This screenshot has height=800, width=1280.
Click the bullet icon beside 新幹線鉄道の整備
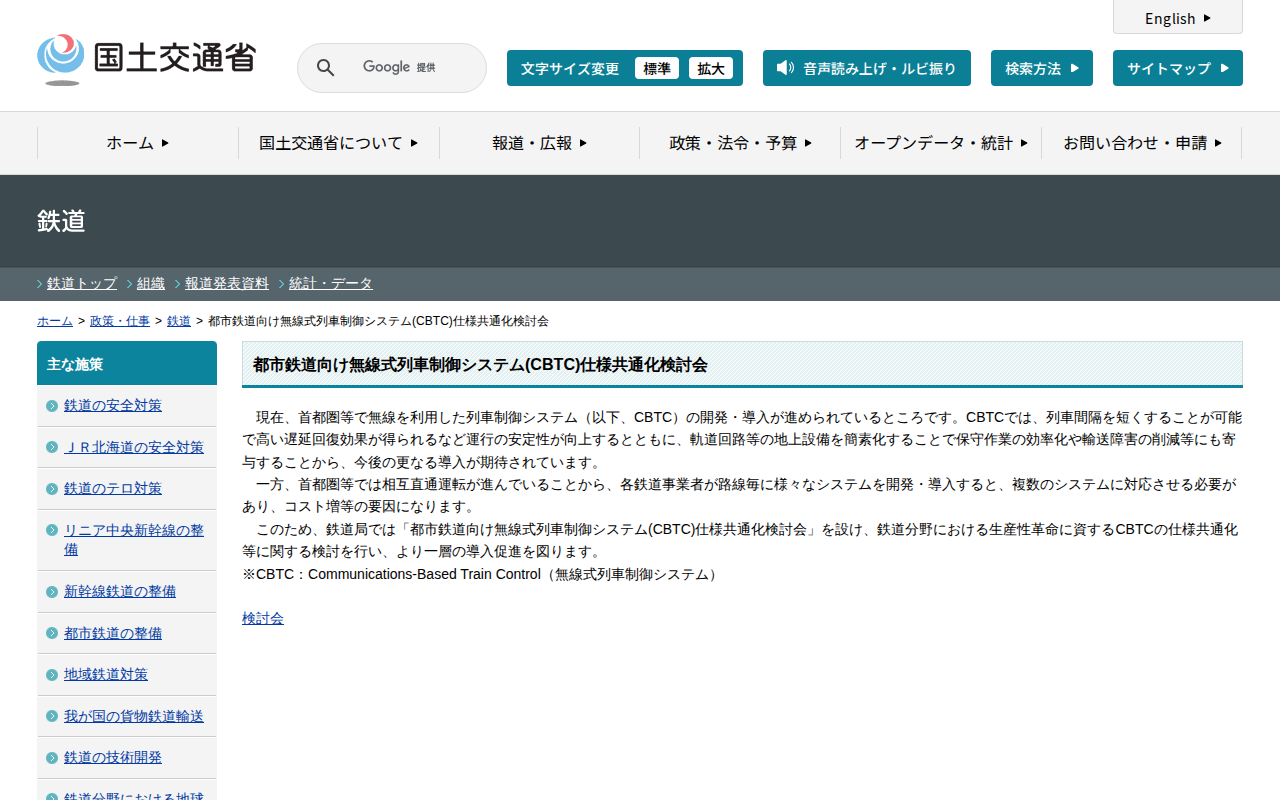tap(52, 592)
